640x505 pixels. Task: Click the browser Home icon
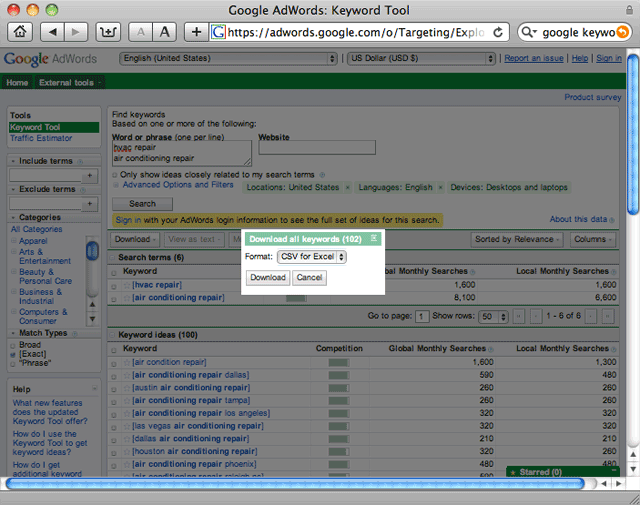click(20, 32)
